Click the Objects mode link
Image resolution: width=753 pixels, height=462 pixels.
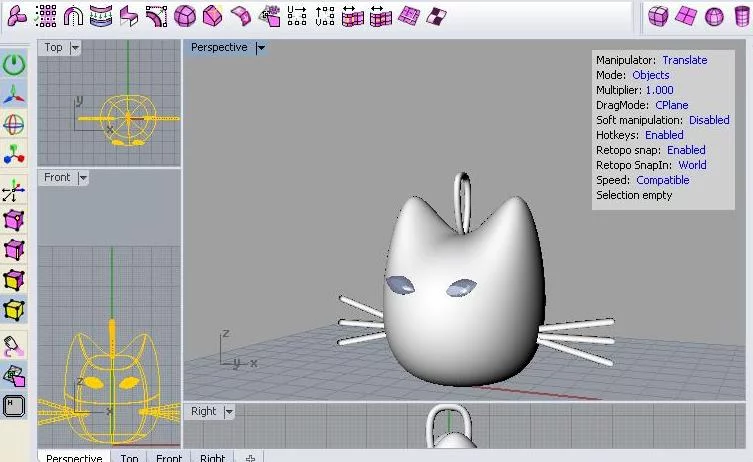tap(650, 75)
